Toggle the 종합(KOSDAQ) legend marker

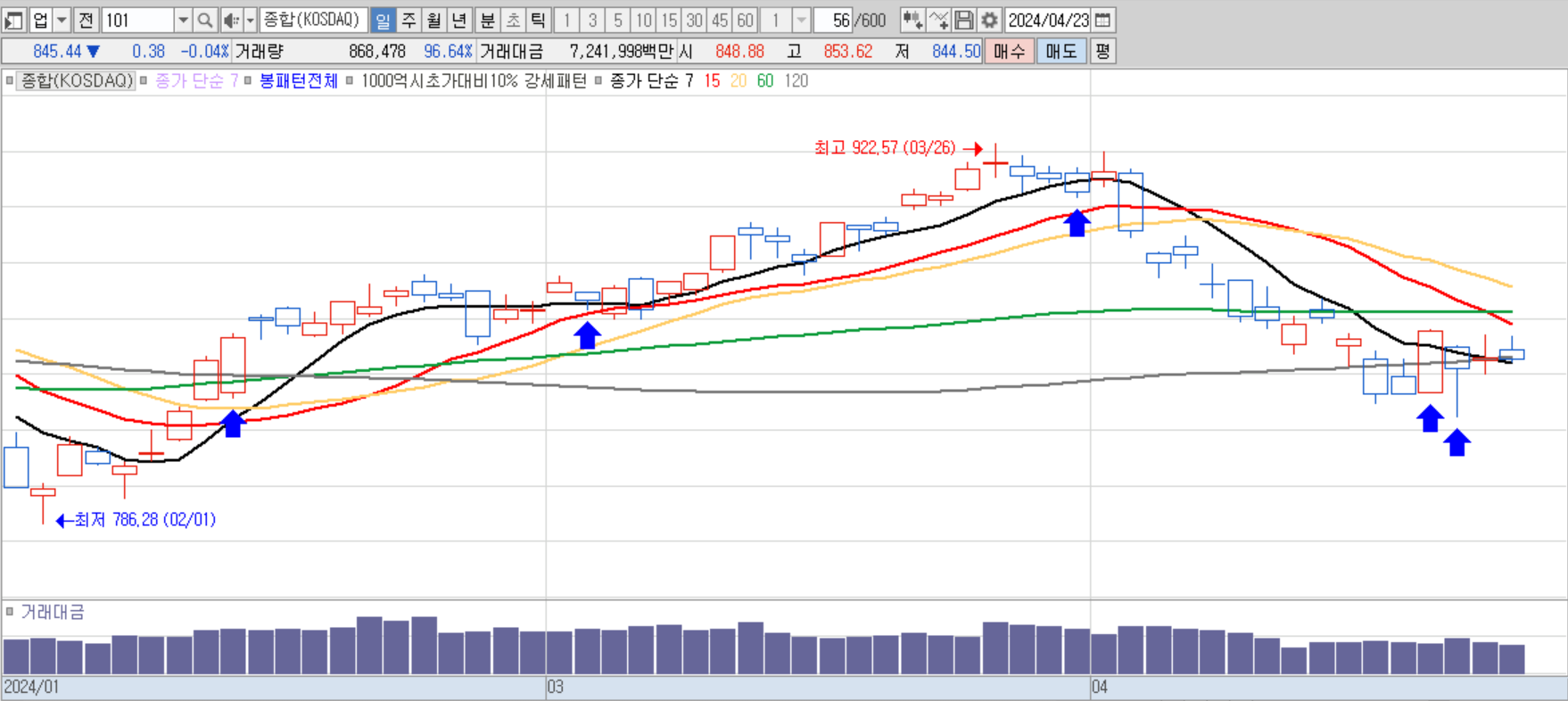point(10,81)
